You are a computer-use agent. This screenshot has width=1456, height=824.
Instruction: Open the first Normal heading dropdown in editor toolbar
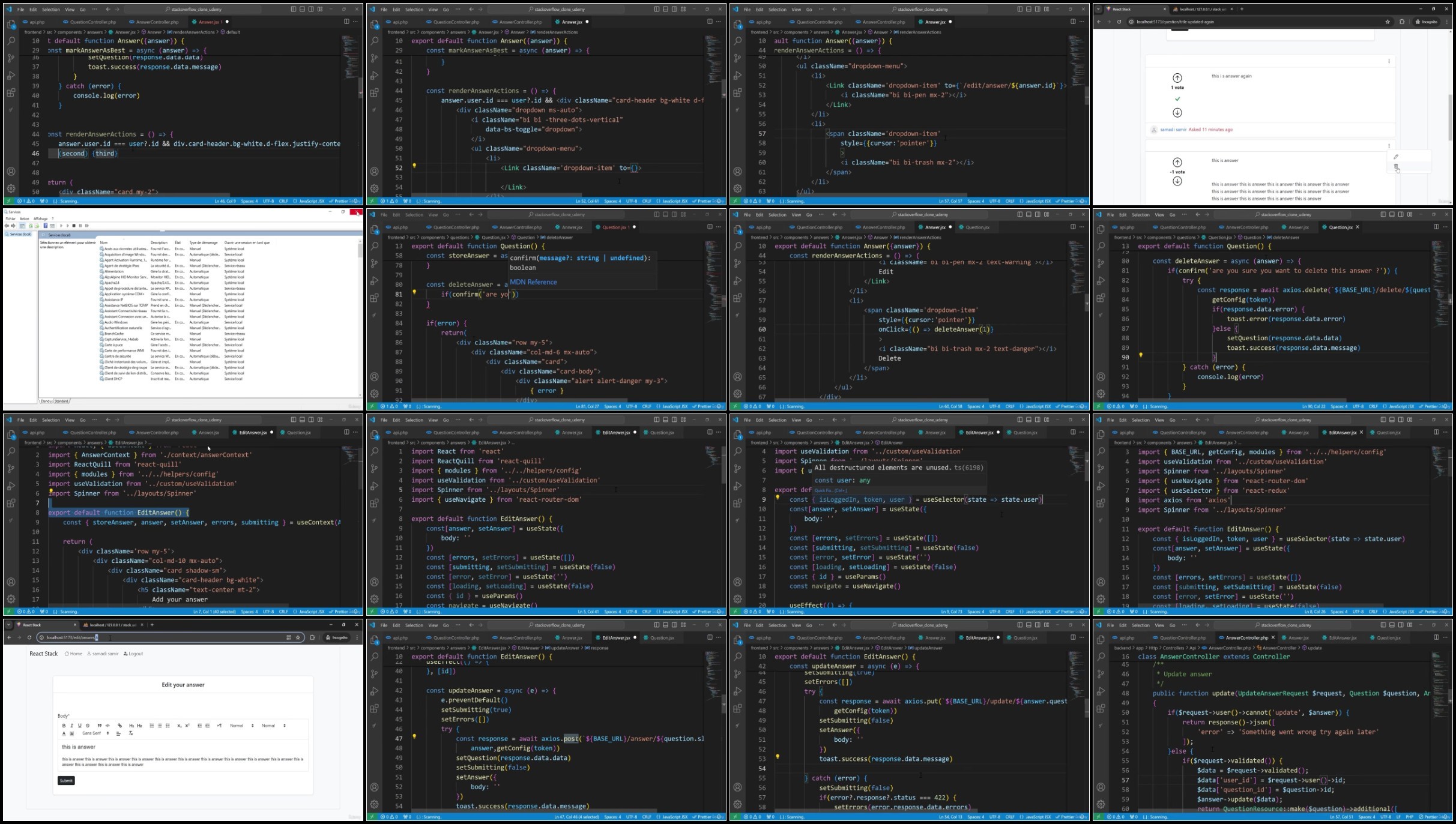(x=242, y=726)
